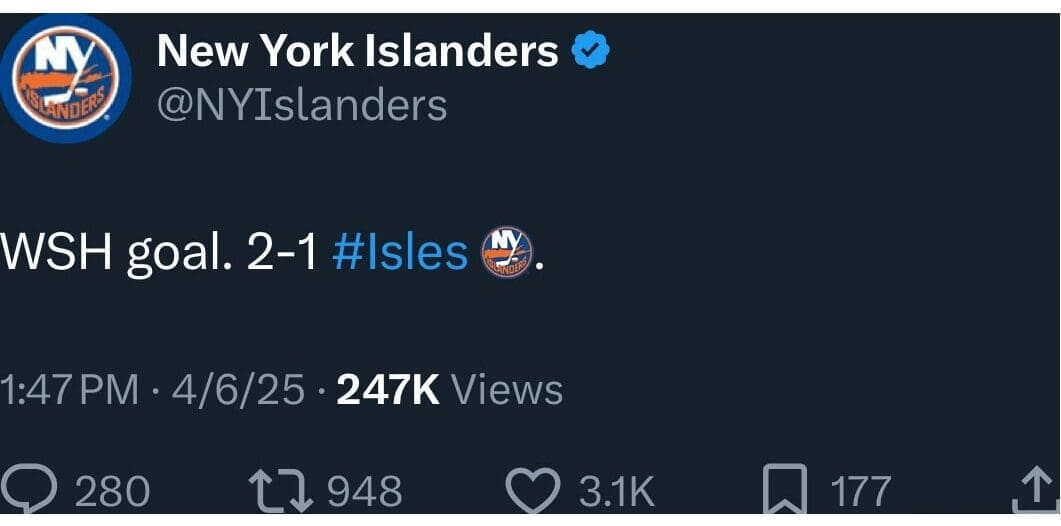This screenshot has height=526, width=1061.
Task: Click the 1:47 PM timestamp
Action: (x=70, y=390)
